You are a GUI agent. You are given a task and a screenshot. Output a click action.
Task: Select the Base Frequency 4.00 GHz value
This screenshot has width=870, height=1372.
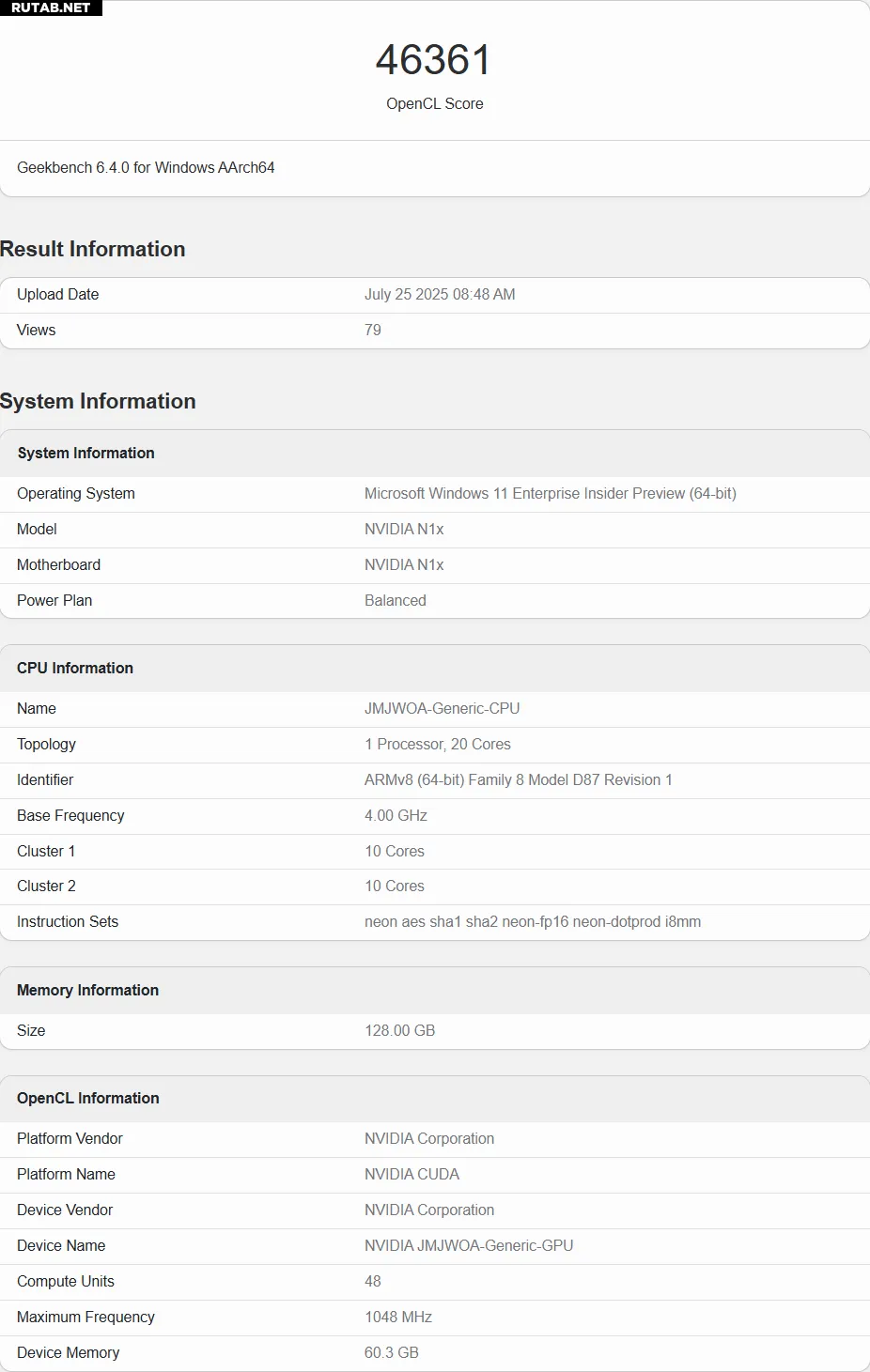[396, 816]
